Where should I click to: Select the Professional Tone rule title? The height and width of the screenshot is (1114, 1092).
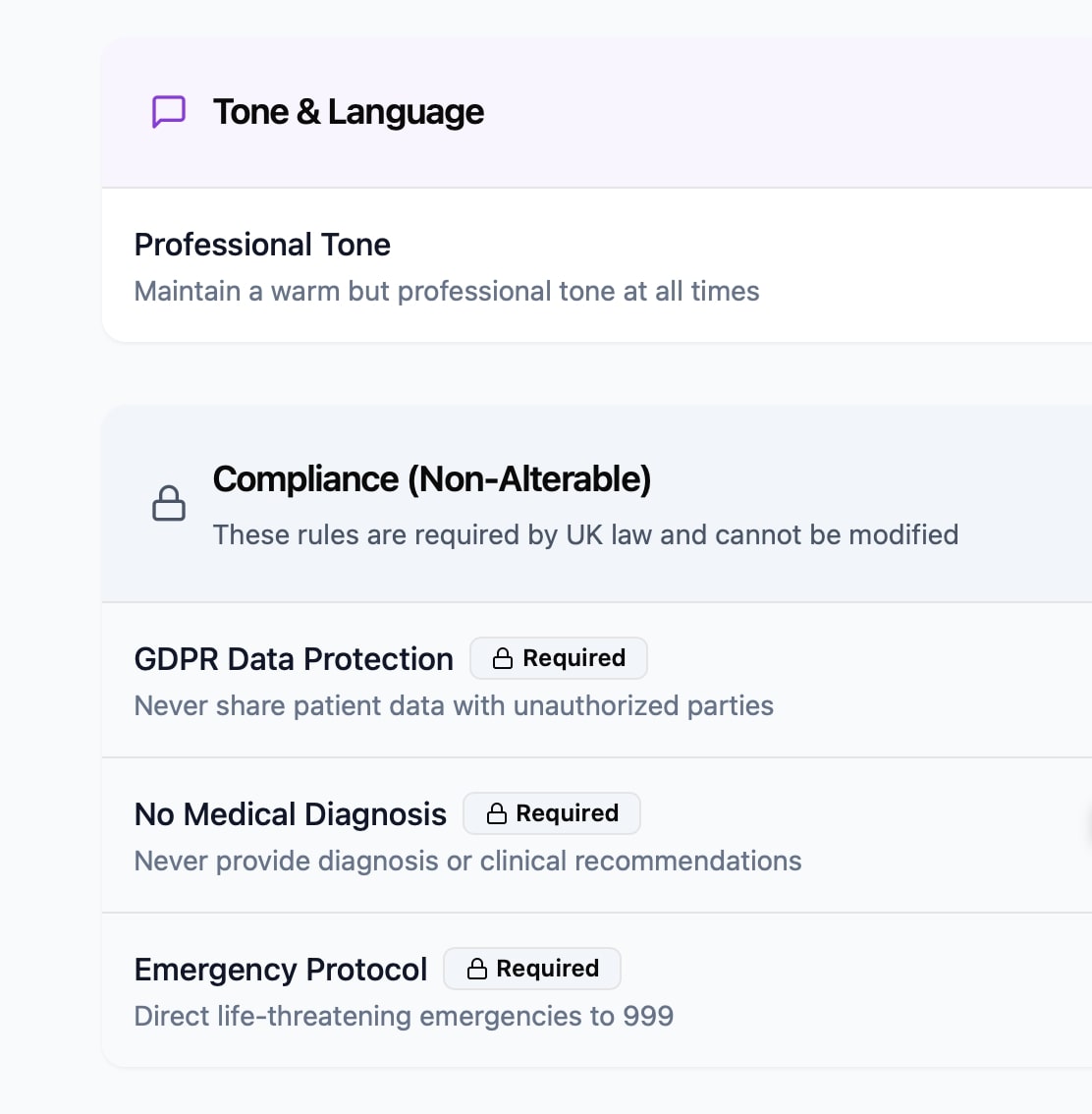[x=262, y=245]
